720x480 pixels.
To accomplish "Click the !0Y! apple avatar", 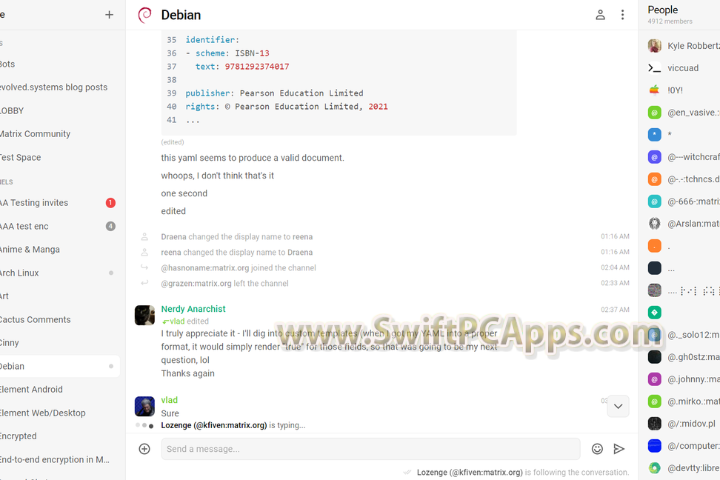I will (654, 90).
